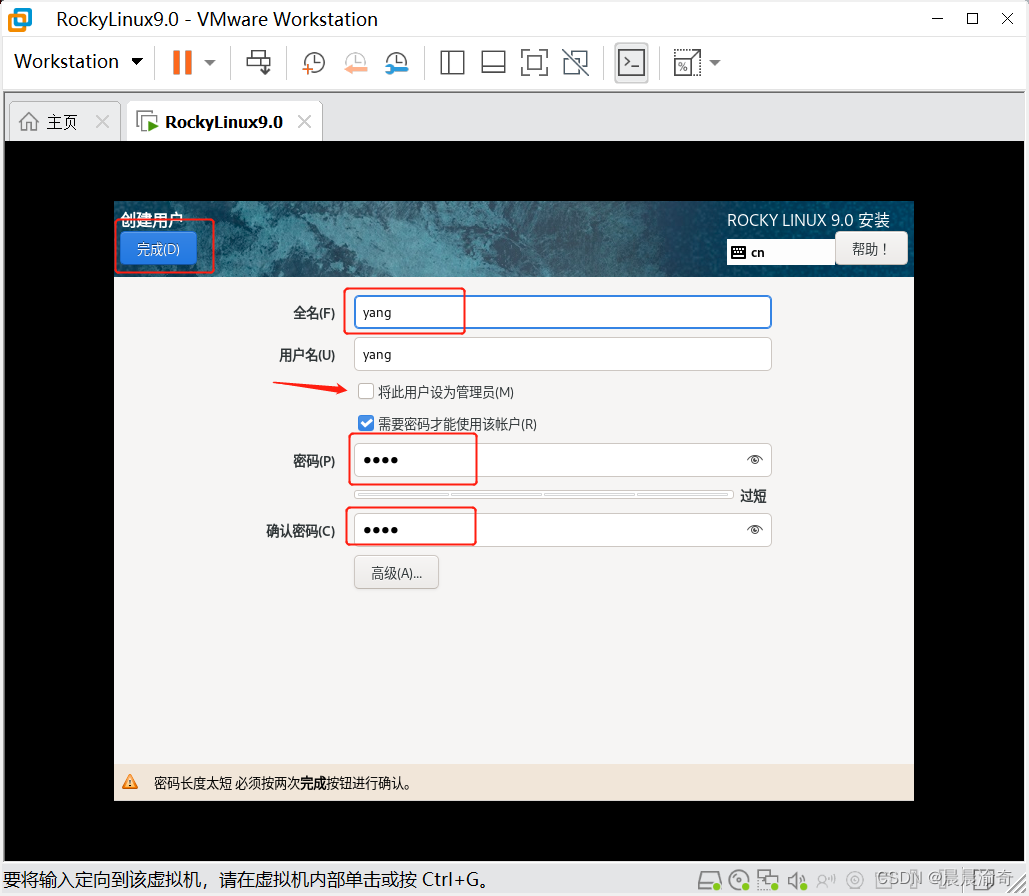This screenshot has width=1029, height=896.
Task: Close the RockyLinux9.0 tab
Action: [x=304, y=121]
